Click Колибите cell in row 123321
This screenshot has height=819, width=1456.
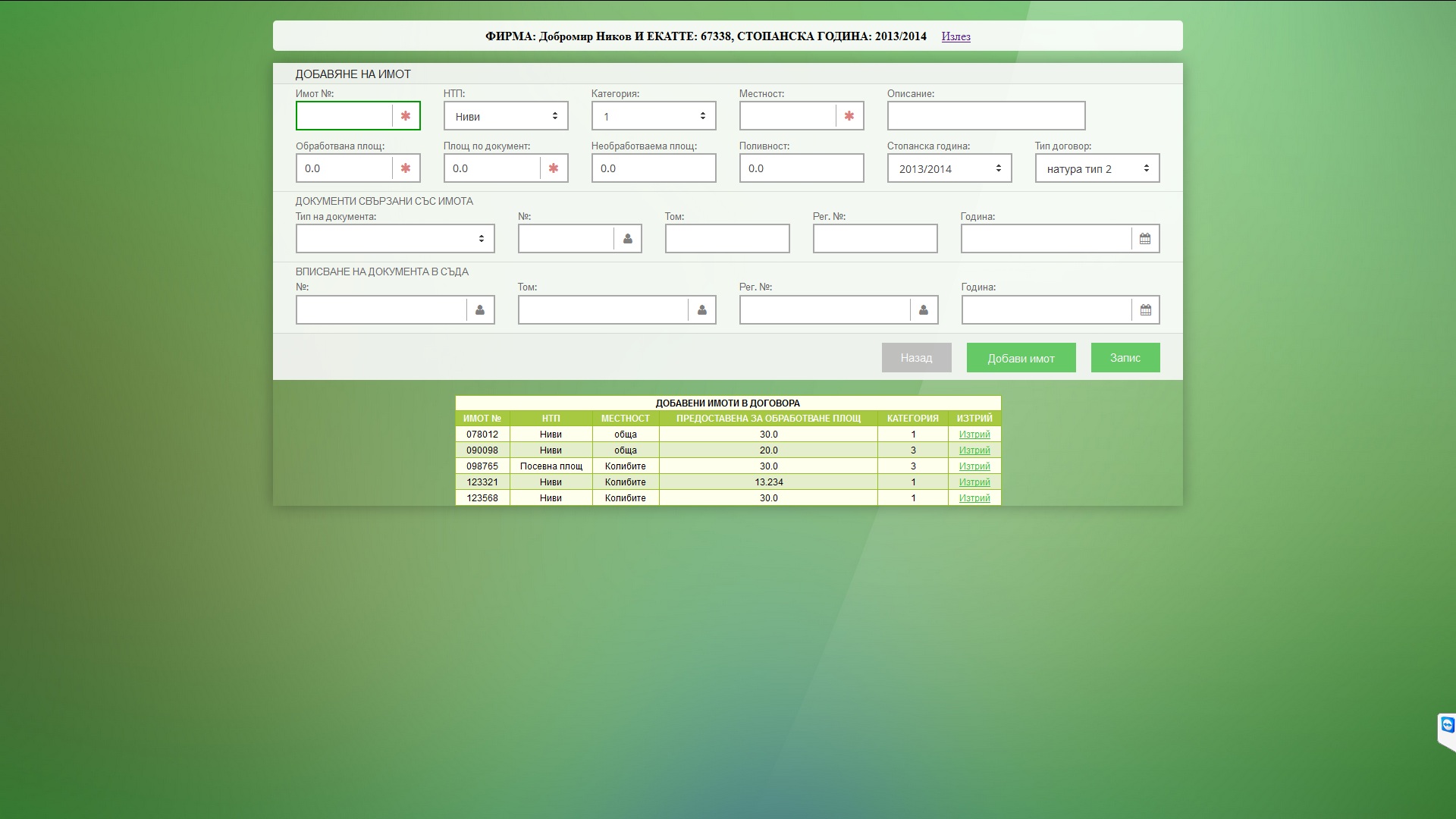[x=626, y=482]
